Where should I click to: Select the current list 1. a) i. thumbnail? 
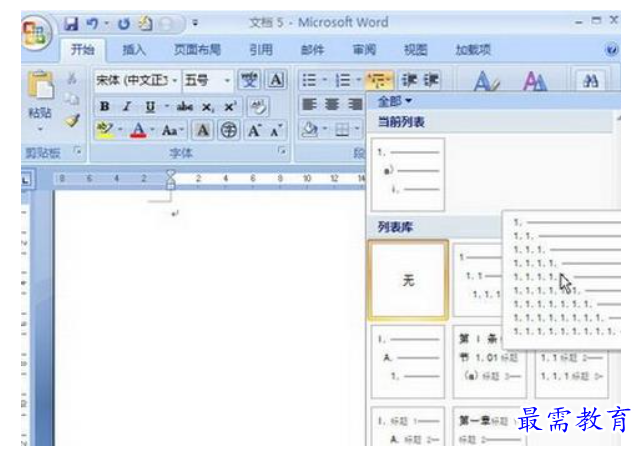408,174
